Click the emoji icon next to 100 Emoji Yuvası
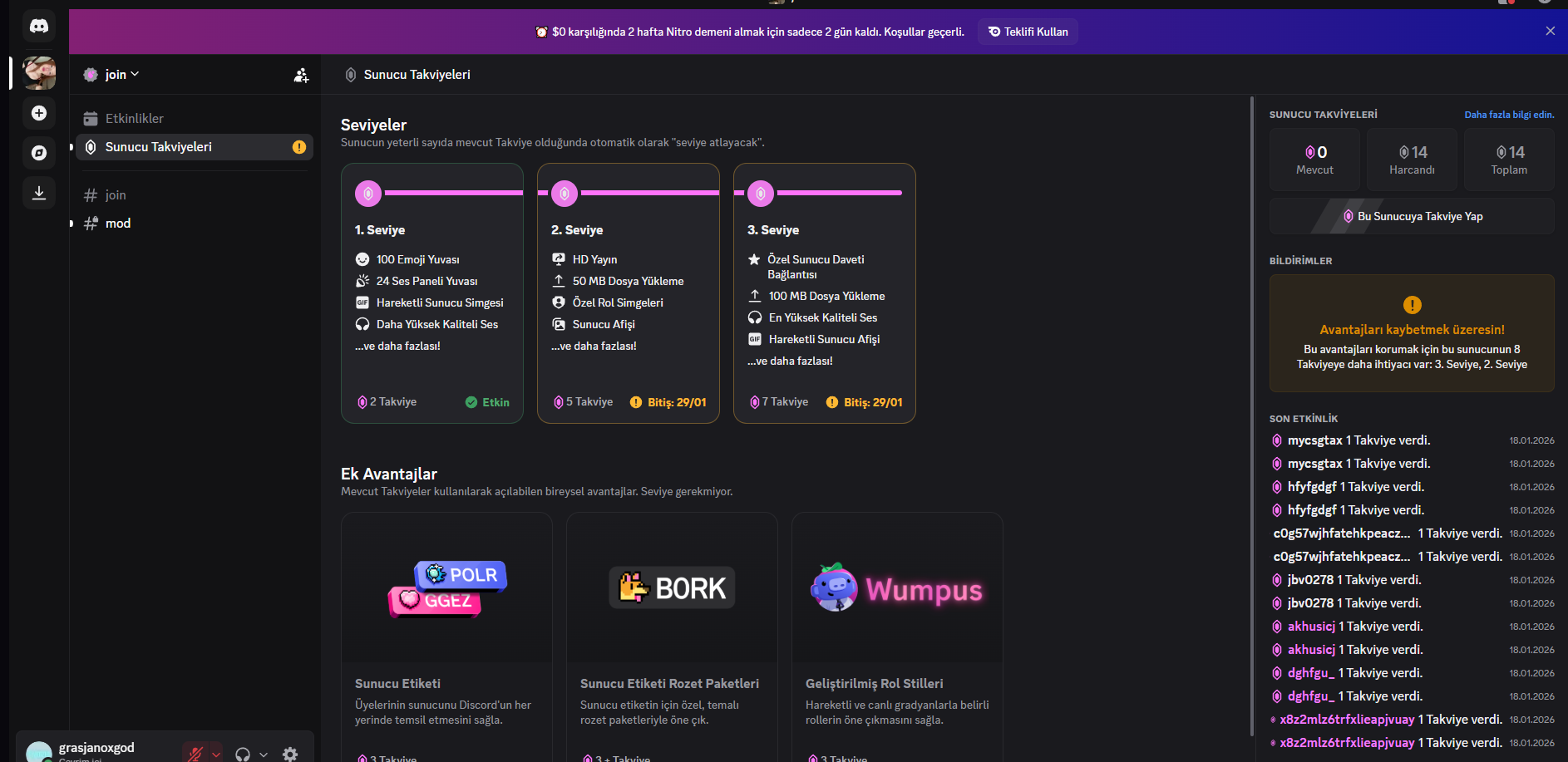This screenshot has height=762, width=1568. [x=362, y=259]
